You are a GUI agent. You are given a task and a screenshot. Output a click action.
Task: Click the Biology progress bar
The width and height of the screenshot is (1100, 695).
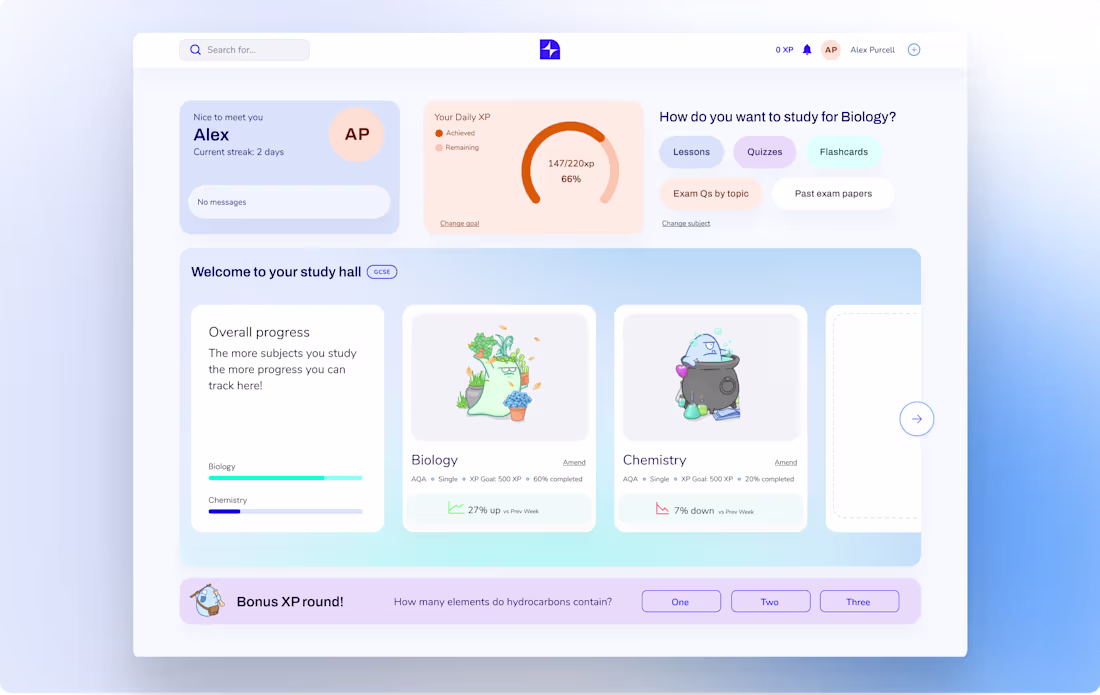286,478
